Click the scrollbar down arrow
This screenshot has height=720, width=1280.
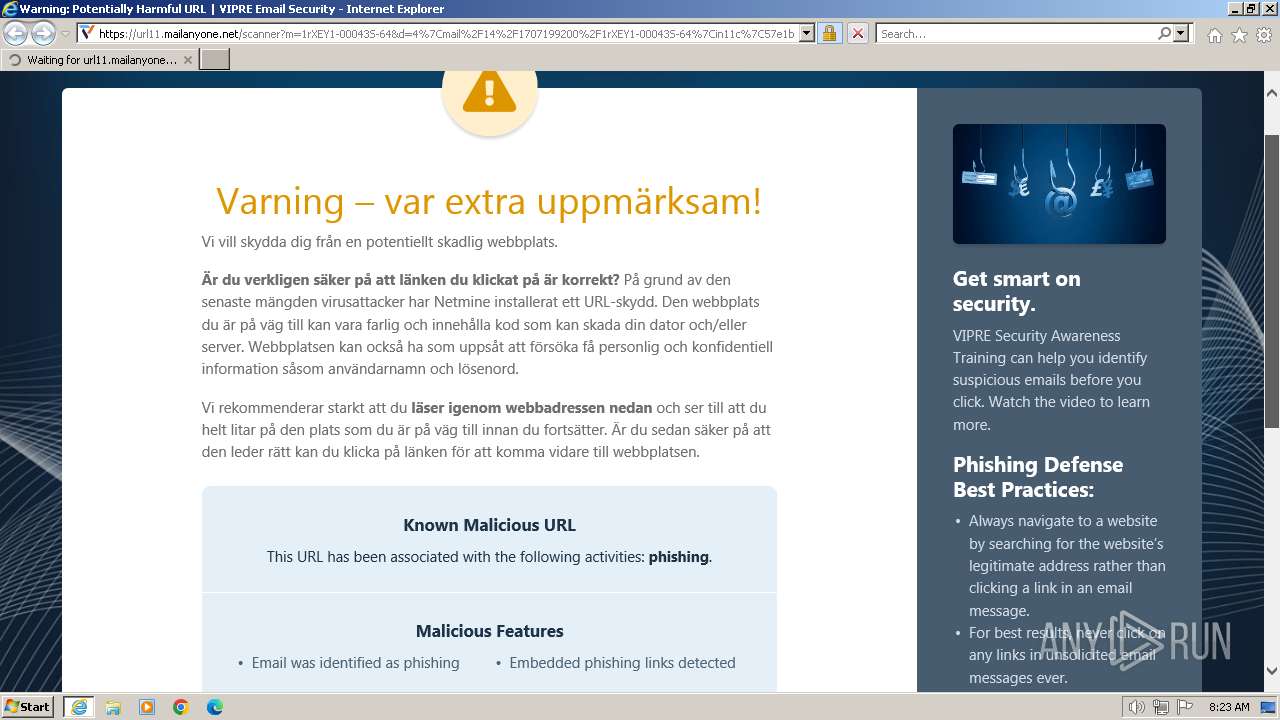coord(1272,671)
